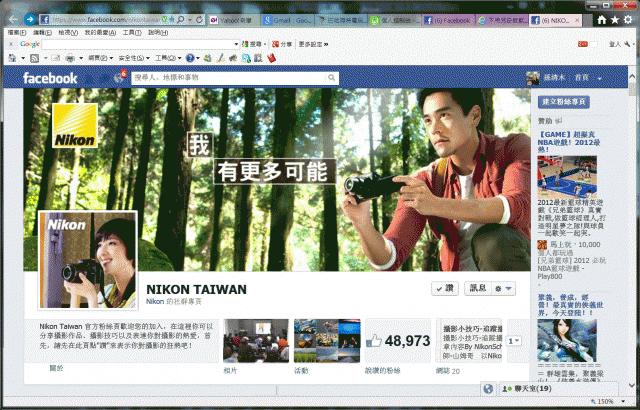
Task: Click the thumbs-up likes count 48,973
Action: pos(398,341)
